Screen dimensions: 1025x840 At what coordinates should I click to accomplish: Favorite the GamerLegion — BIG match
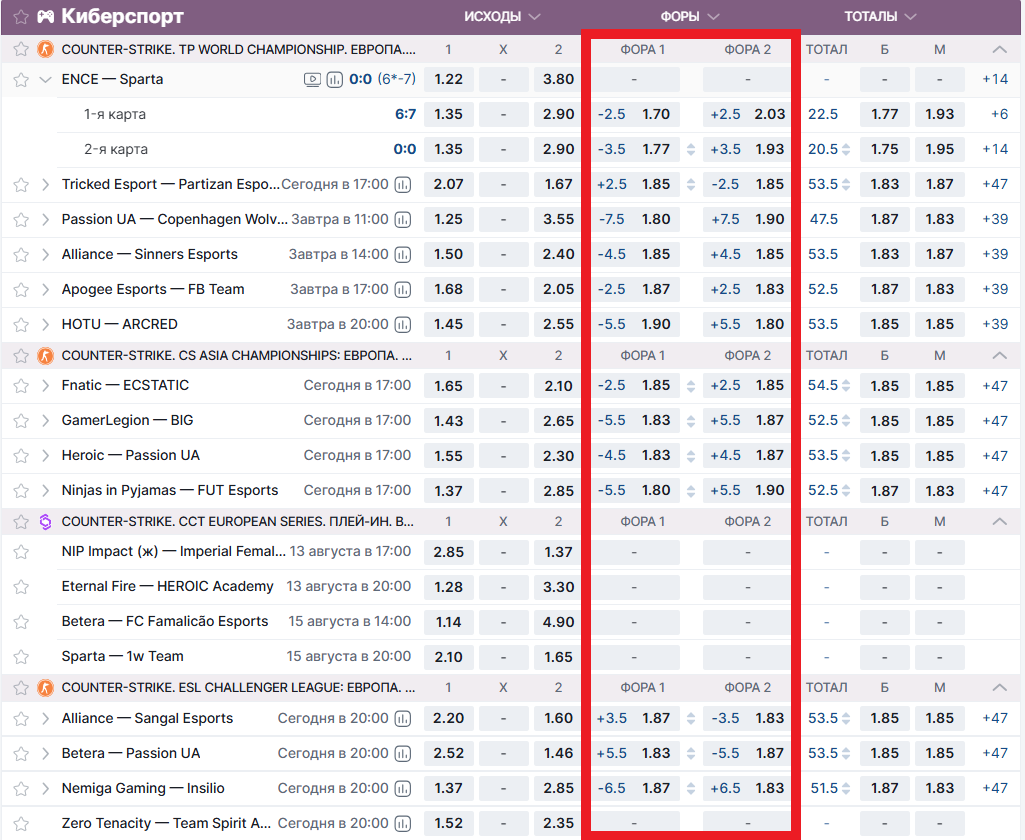click(21, 421)
